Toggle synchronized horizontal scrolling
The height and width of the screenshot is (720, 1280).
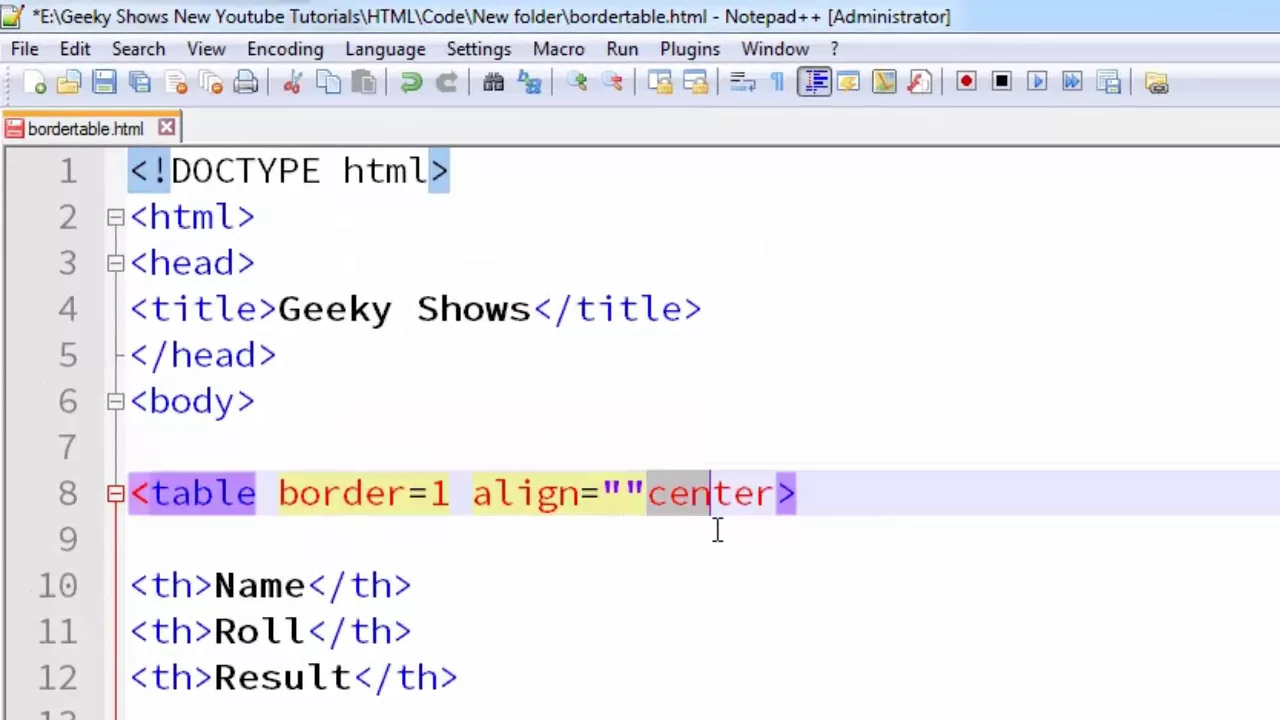pos(695,83)
